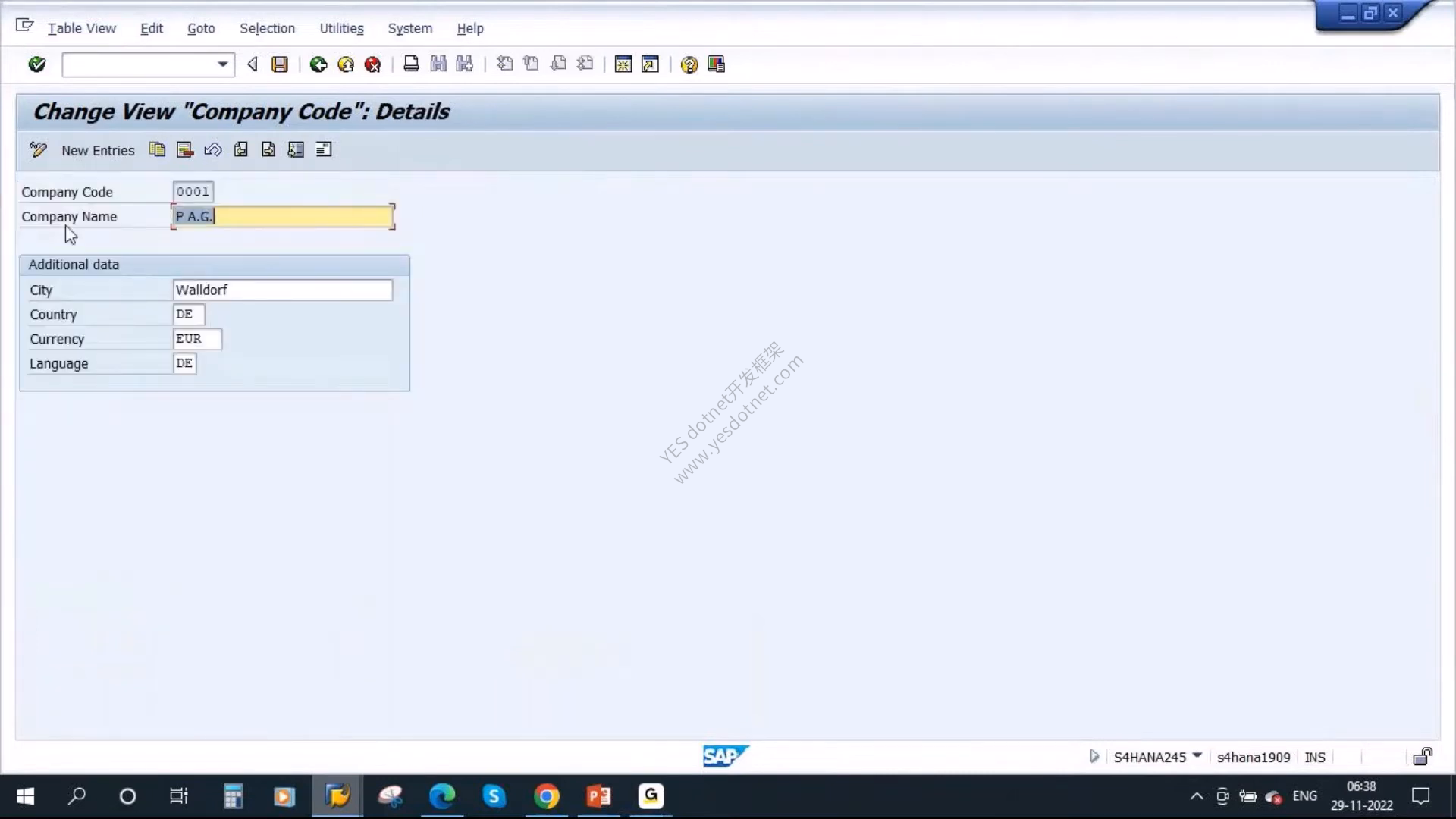
Task: Click the Company Name input field
Action: click(283, 217)
